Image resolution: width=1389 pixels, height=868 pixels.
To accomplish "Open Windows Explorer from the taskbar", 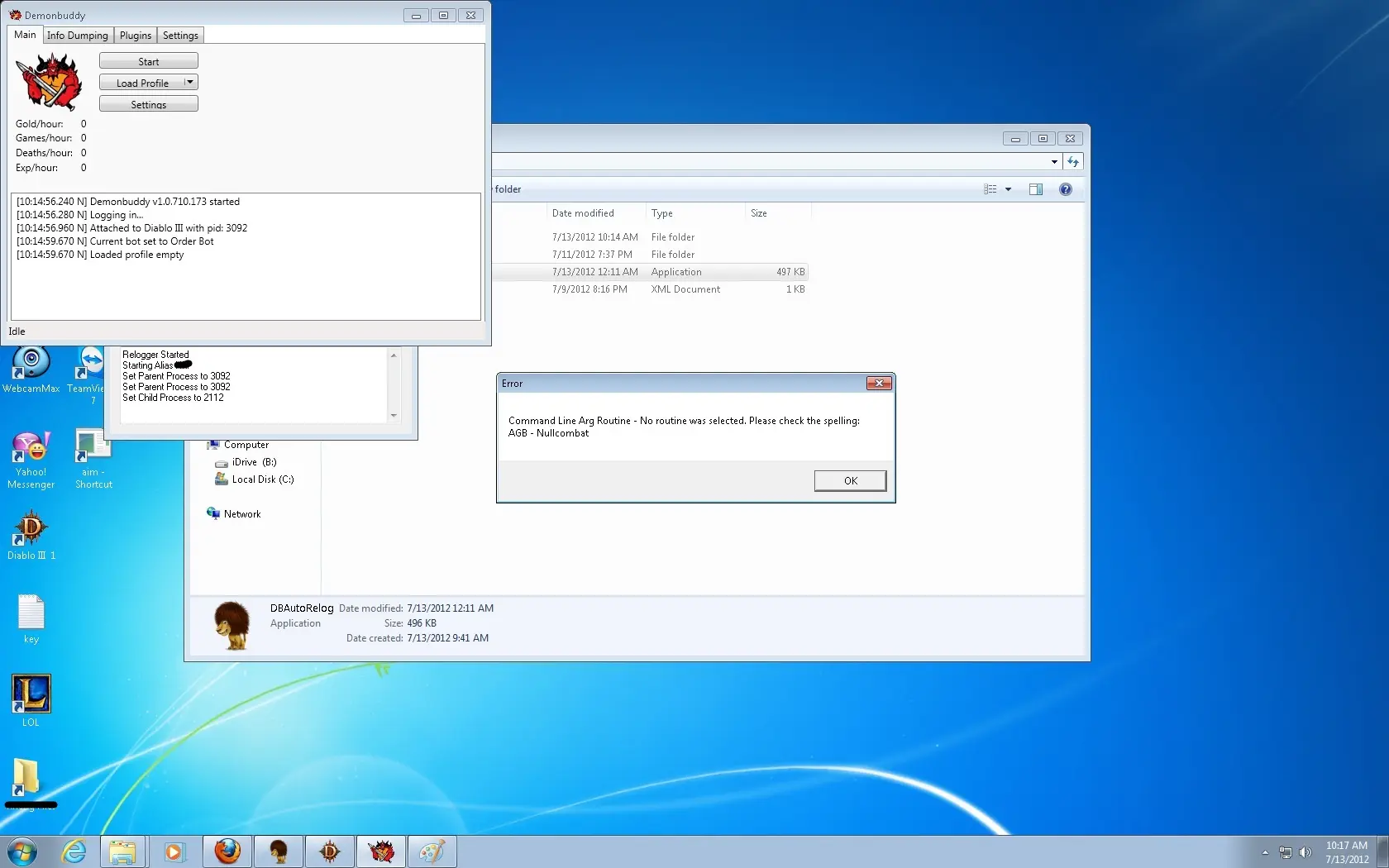I will pyautogui.click(x=123, y=851).
